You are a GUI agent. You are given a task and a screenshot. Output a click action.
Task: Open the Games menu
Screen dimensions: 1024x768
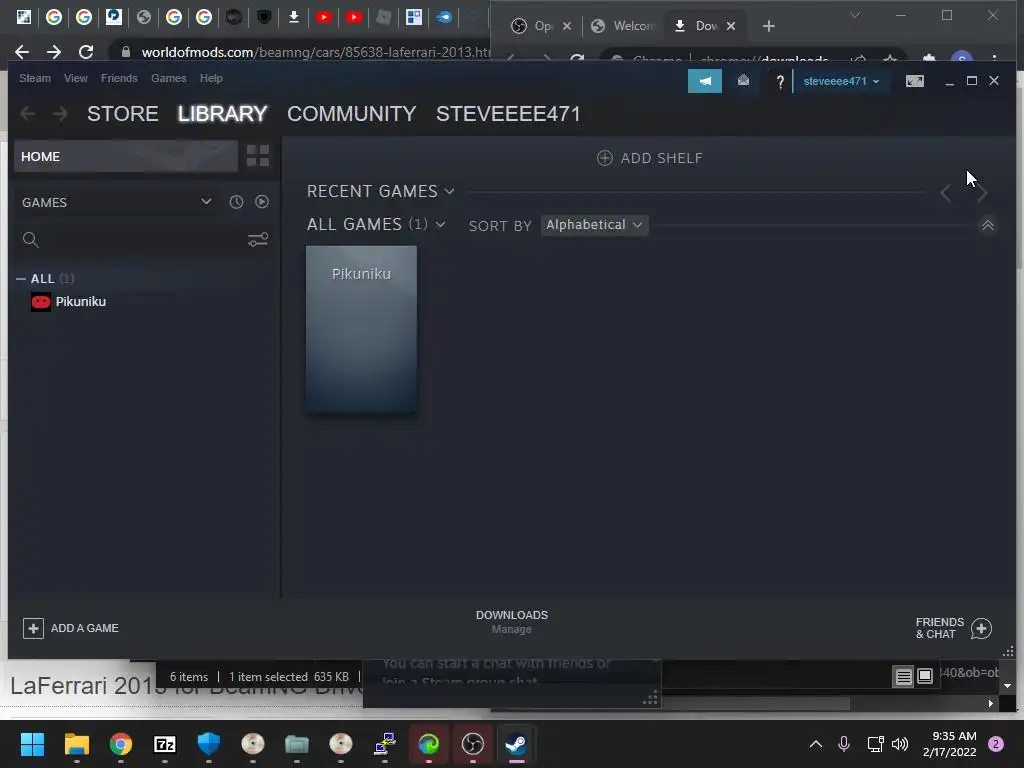[x=168, y=78]
